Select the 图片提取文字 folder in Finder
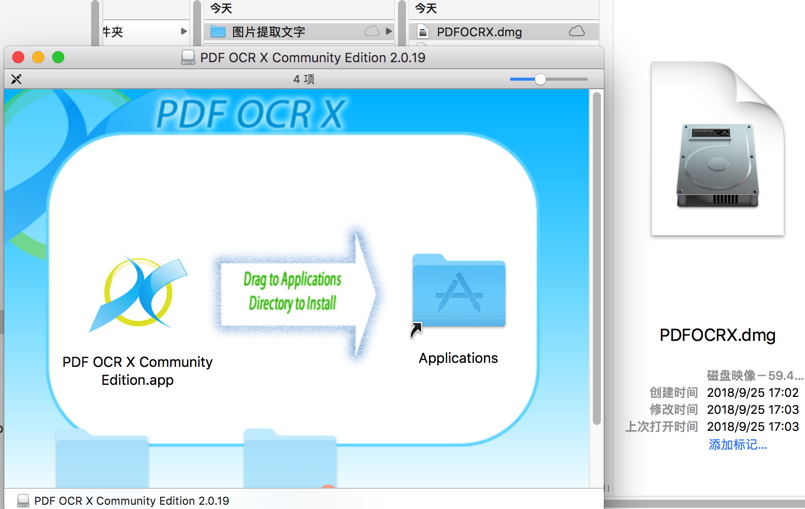The image size is (805, 509). 299,32
